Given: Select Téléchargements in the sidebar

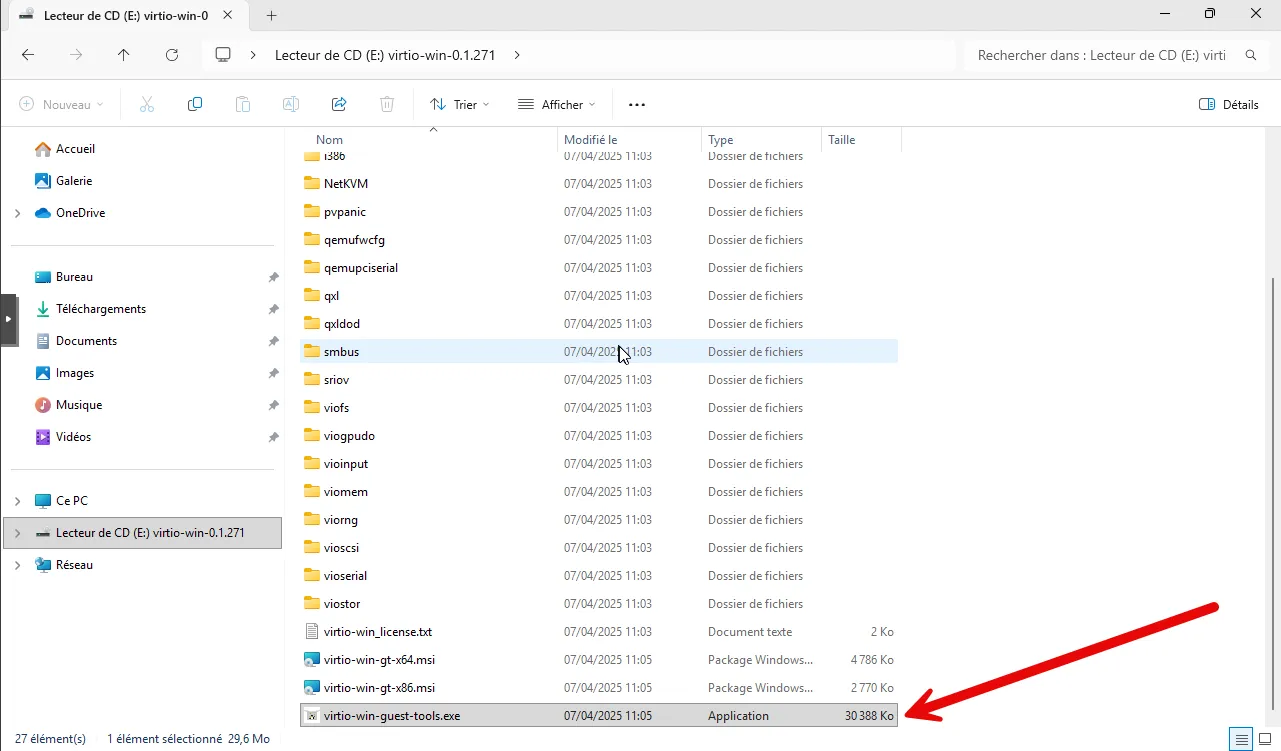Looking at the screenshot, I should 100,309.
